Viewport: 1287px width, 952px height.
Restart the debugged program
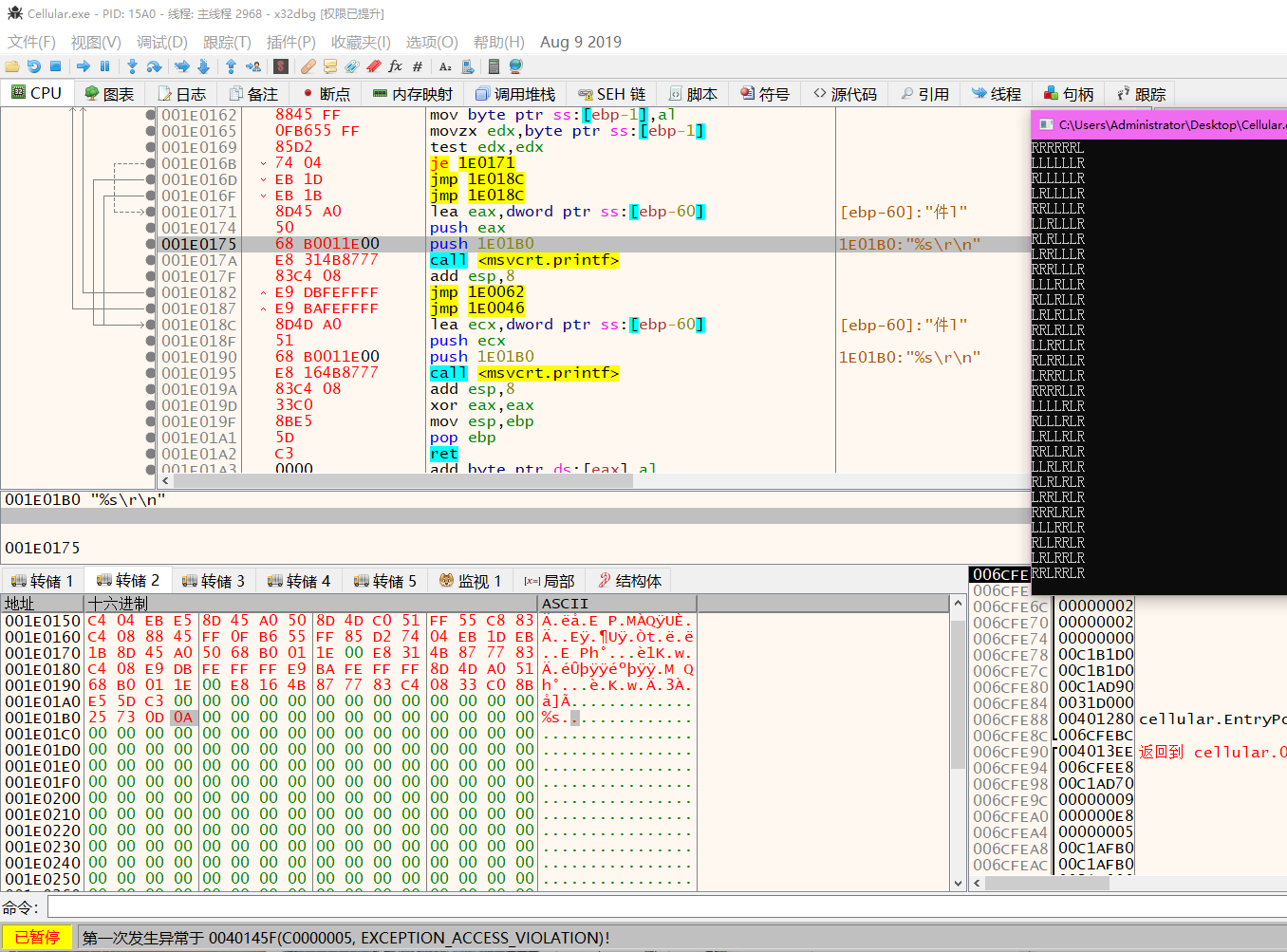tap(34, 66)
